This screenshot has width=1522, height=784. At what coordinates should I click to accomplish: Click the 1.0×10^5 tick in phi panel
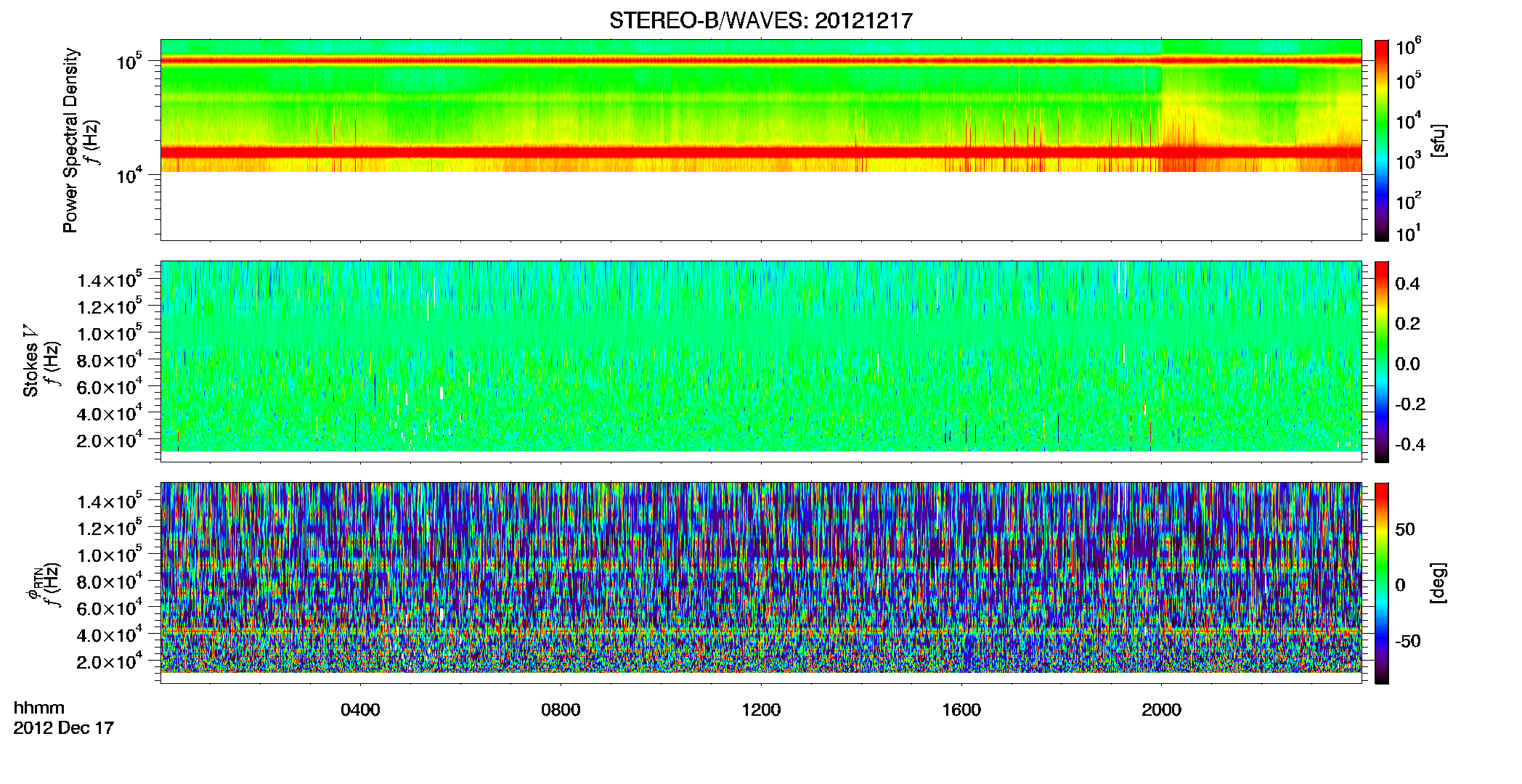109,554
